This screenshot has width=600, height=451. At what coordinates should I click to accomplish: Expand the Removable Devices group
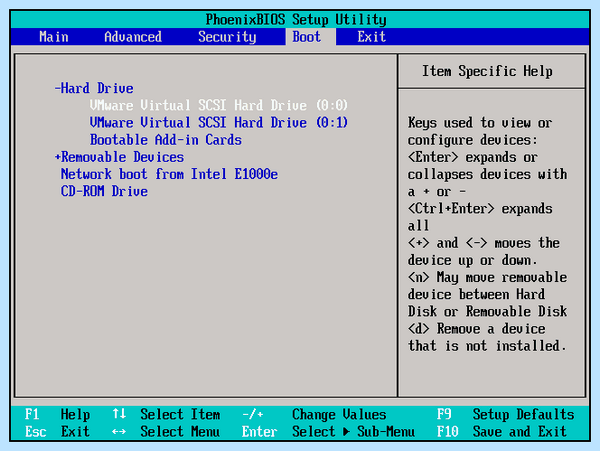click(x=119, y=157)
